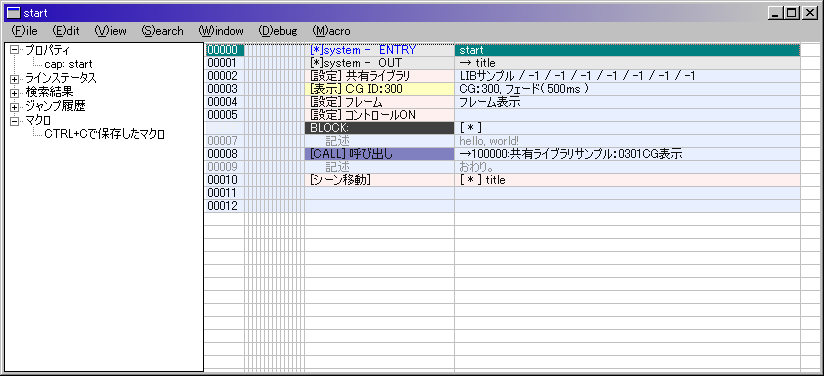
Task: Select line number 00002
Action: click(224, 76)
